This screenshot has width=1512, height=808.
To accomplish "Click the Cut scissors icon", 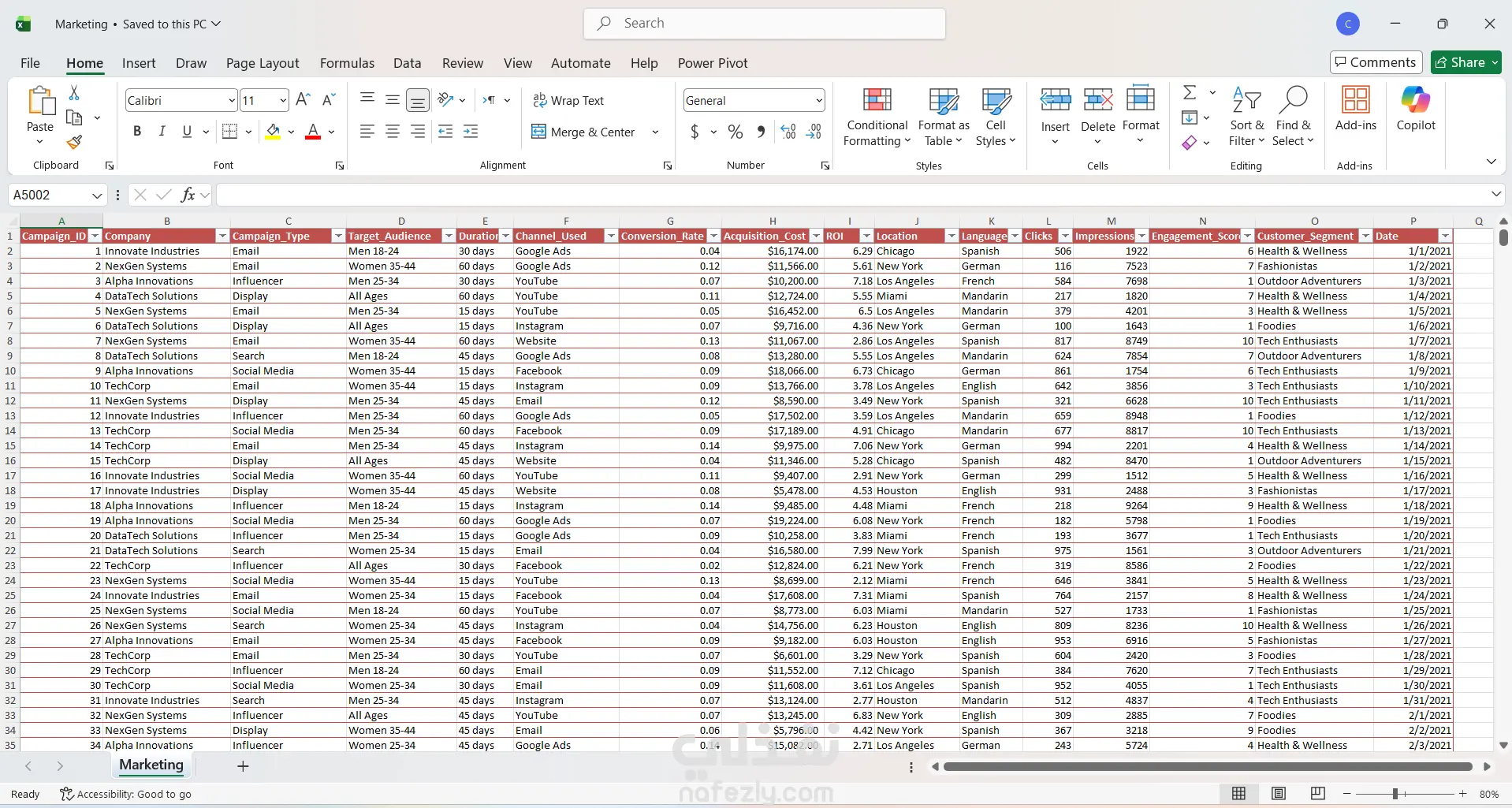I will (74, 93).
